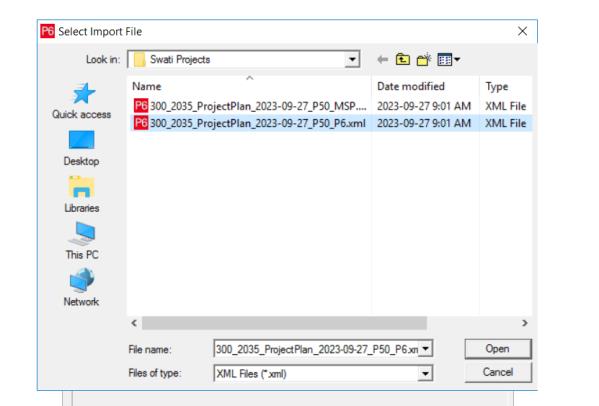Click horizontal scrollbar right arrow
Image resolution: width=599 pixels, height=406 pixels.
[525, 323]
